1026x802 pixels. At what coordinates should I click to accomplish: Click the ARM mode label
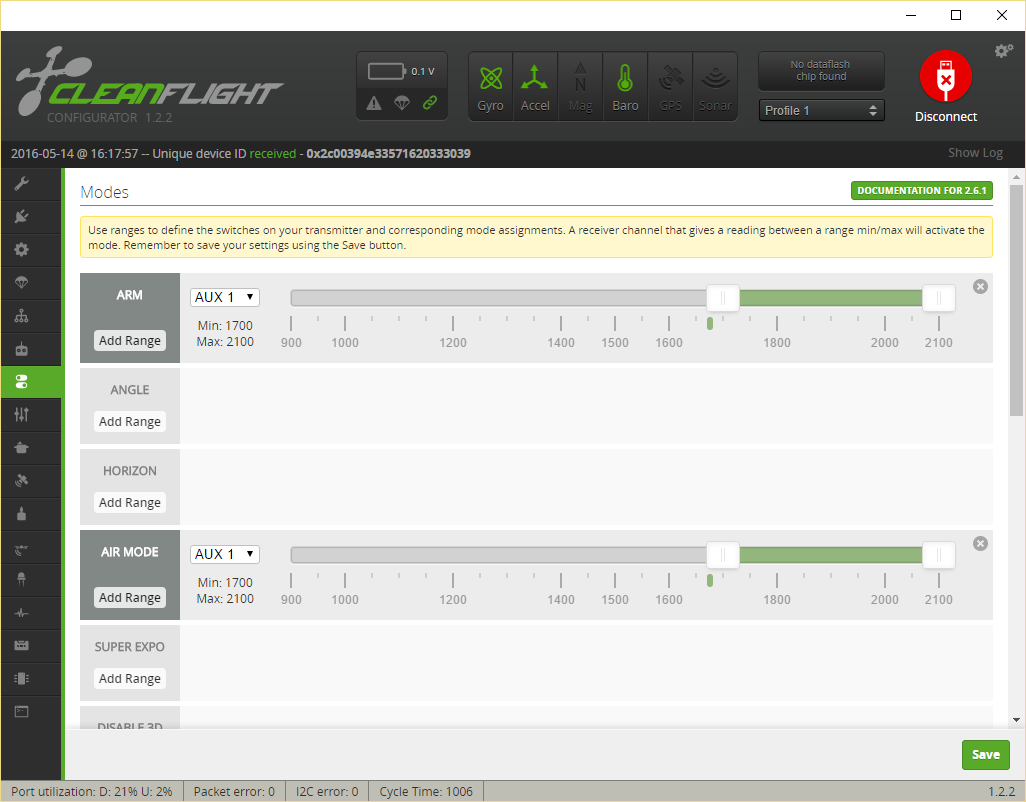[130, 295]
